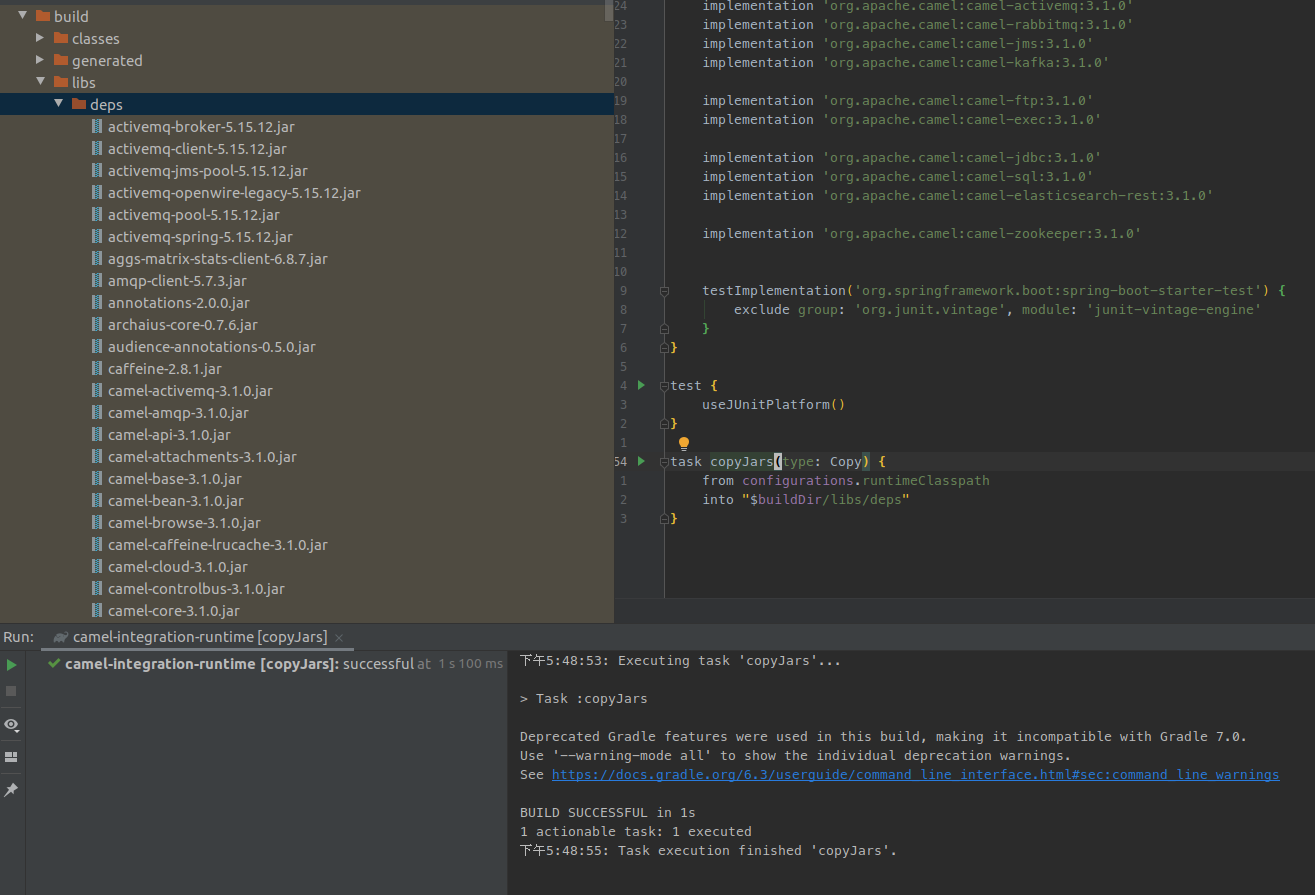Click the eye filter icon in Run panel
Screen dimensions: 1315x895
pos(12,725)
